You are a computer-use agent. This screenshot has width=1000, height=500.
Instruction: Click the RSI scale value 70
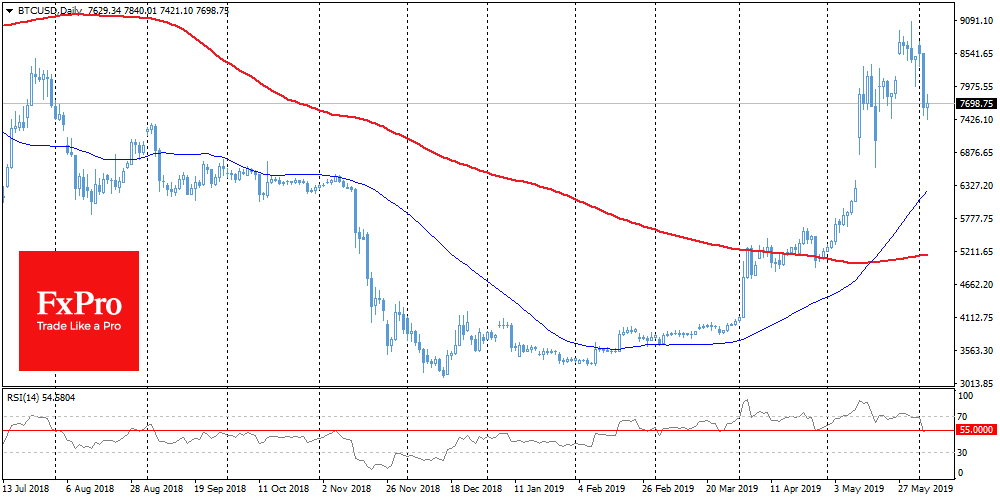(x=962, y=416)
